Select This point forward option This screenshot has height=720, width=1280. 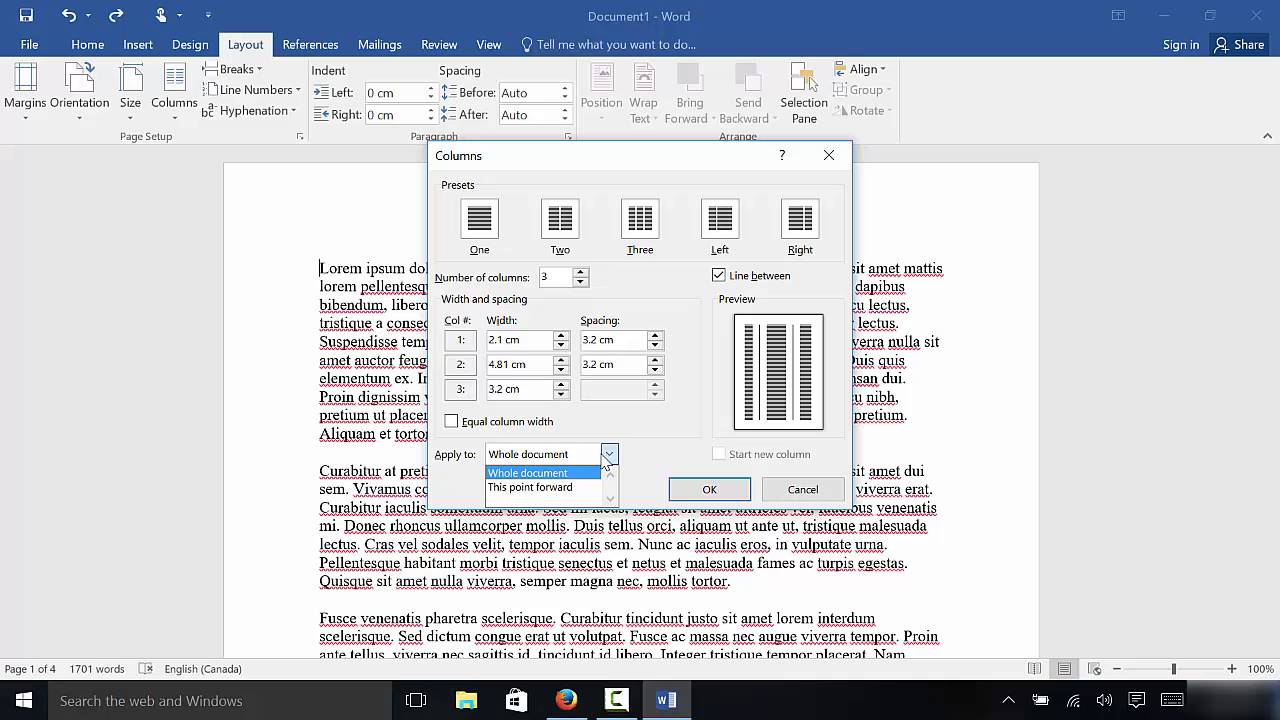pos(530,488)
